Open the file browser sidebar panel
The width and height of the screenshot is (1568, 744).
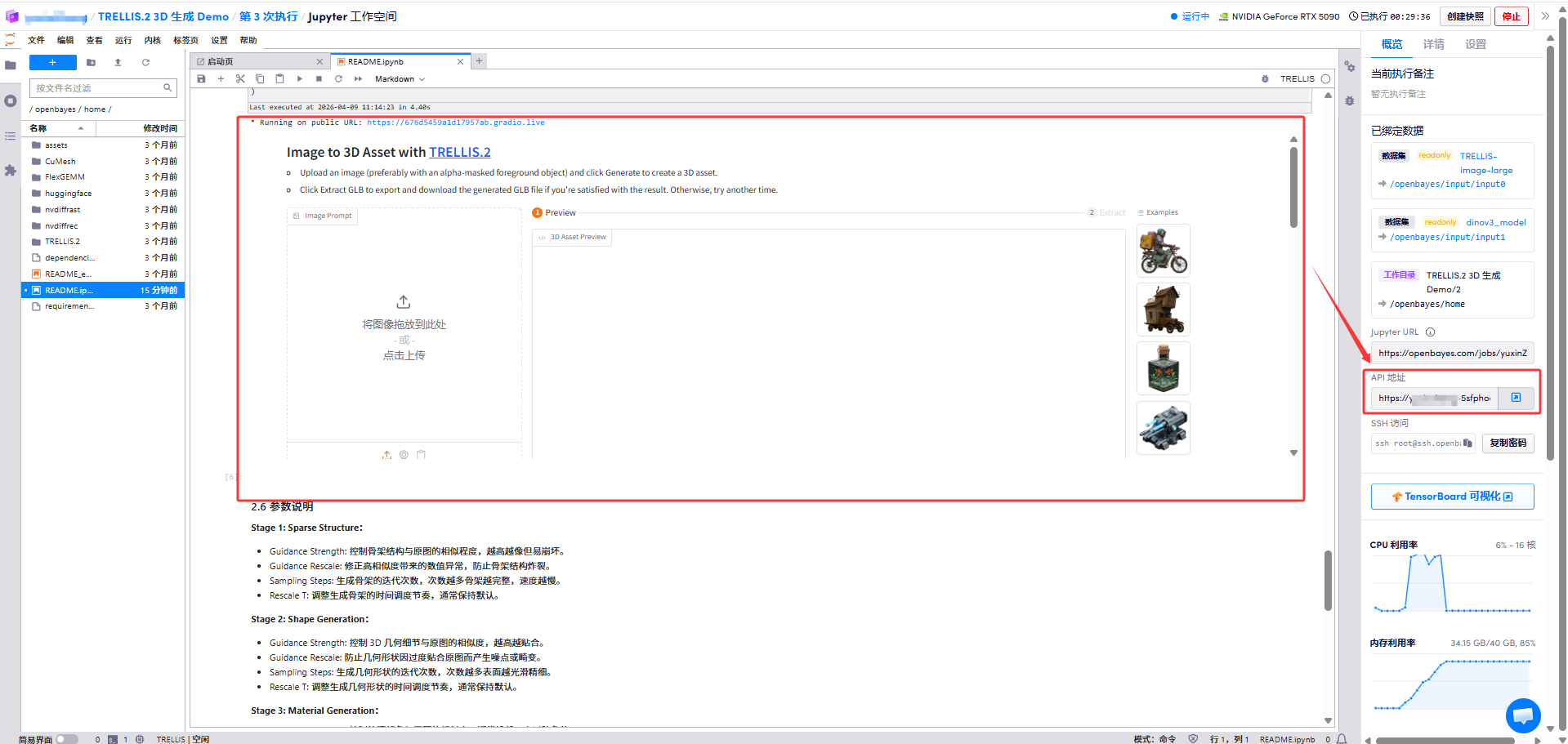coord(10,65)
